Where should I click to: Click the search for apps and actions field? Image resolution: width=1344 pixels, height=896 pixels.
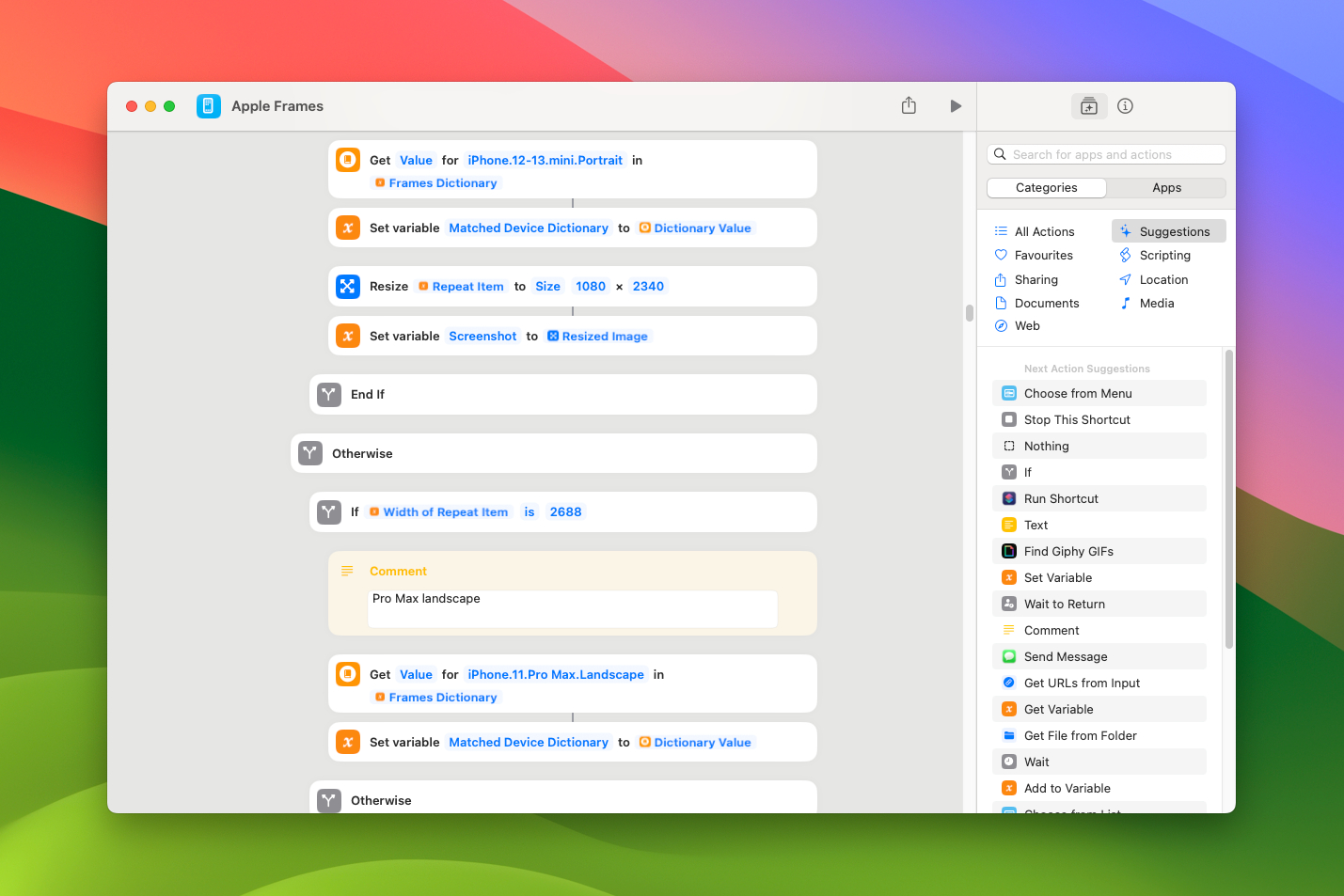[x=1106, y=154]
